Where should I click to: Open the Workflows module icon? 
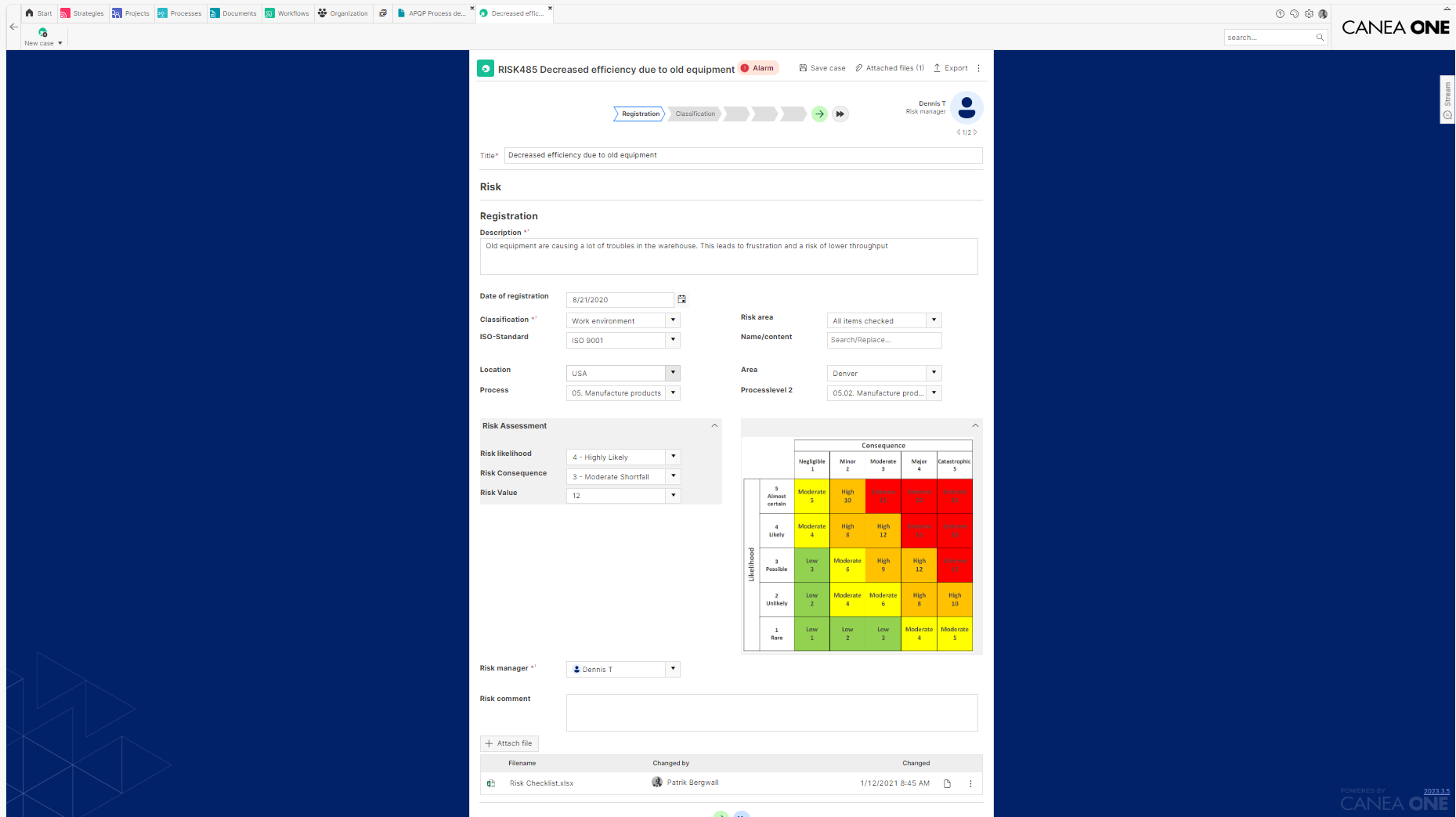tap(270, 13)
